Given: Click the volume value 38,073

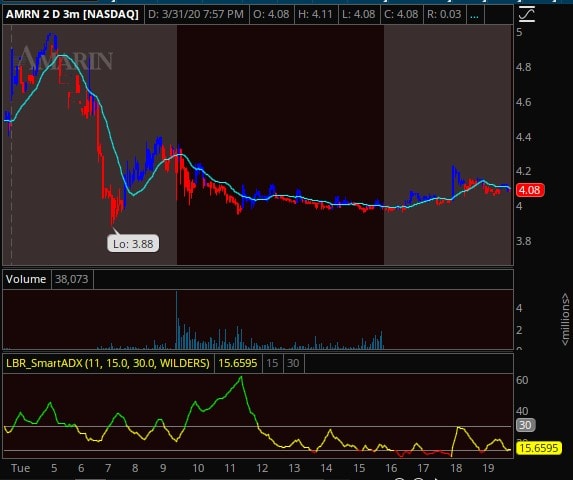Looking at the screenshot, I should (72, 279).
